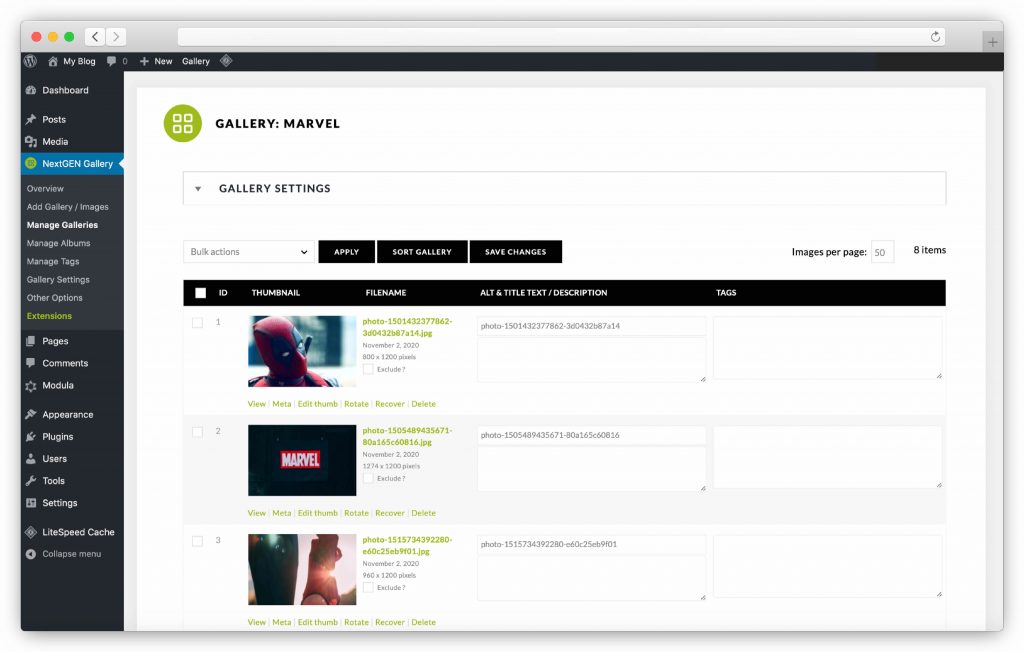1024x652 pixels.
Task: Click the green gallery grid icon next to the title
Action: (x=182, y=123)
